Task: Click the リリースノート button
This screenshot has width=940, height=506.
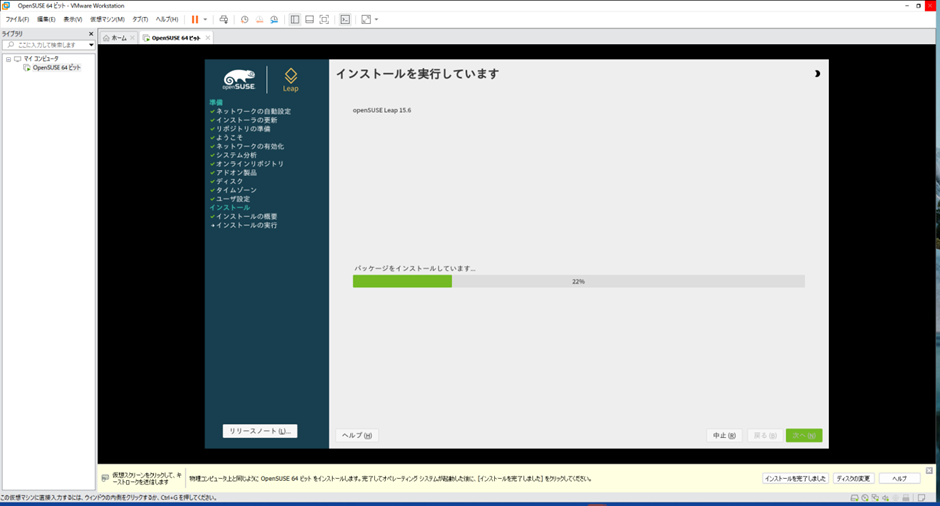Action: [x=260, y=431]
